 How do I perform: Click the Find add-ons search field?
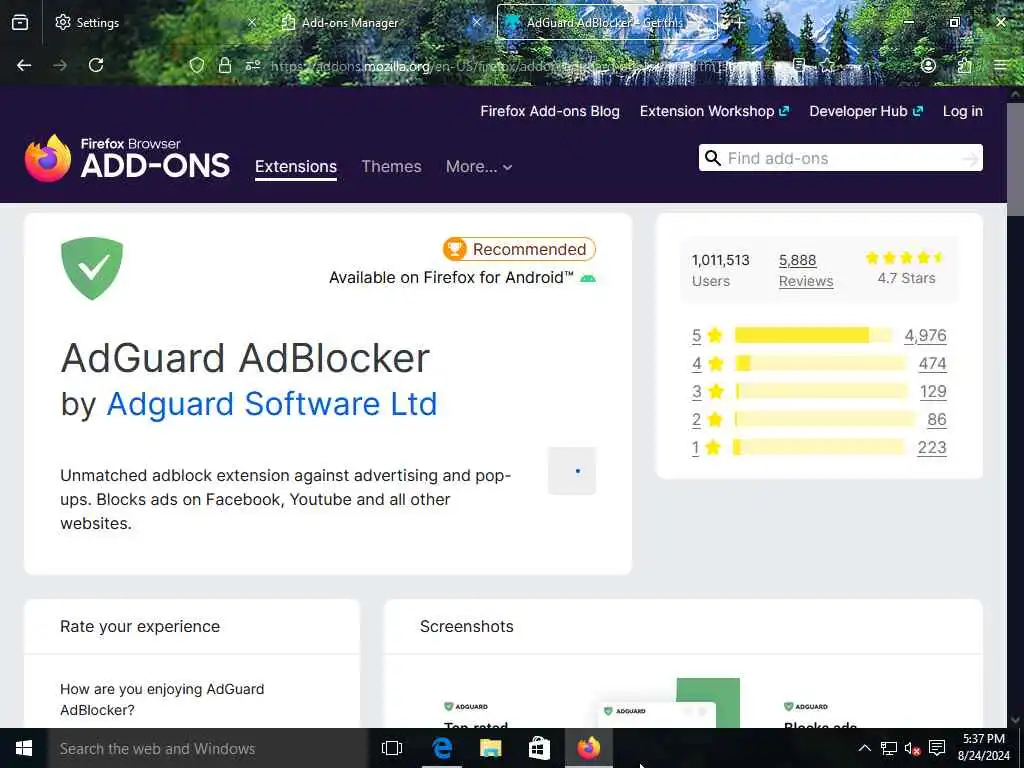click(841, 158)
